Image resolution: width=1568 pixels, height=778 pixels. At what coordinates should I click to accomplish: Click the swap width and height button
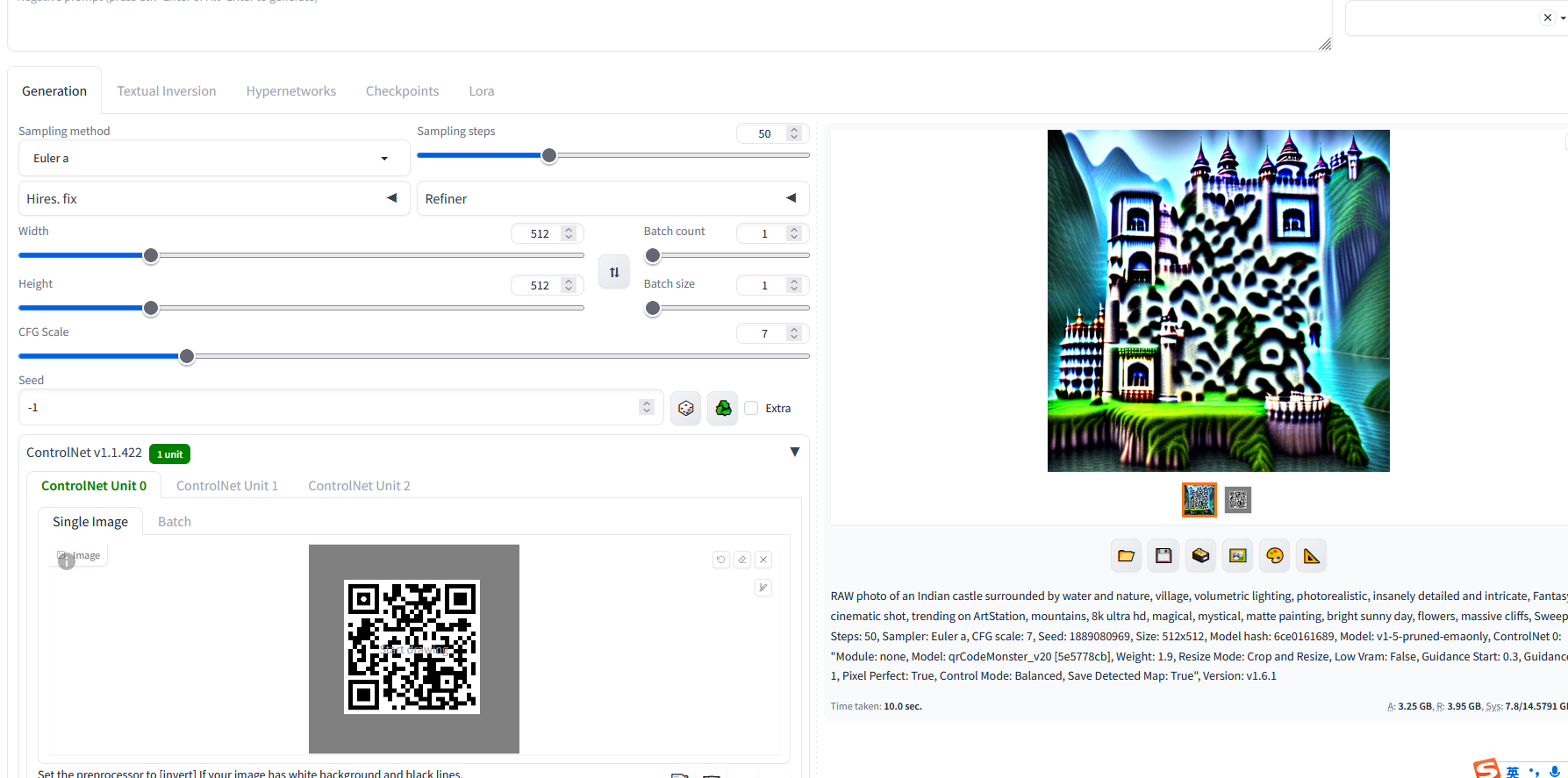click(614, 272)
